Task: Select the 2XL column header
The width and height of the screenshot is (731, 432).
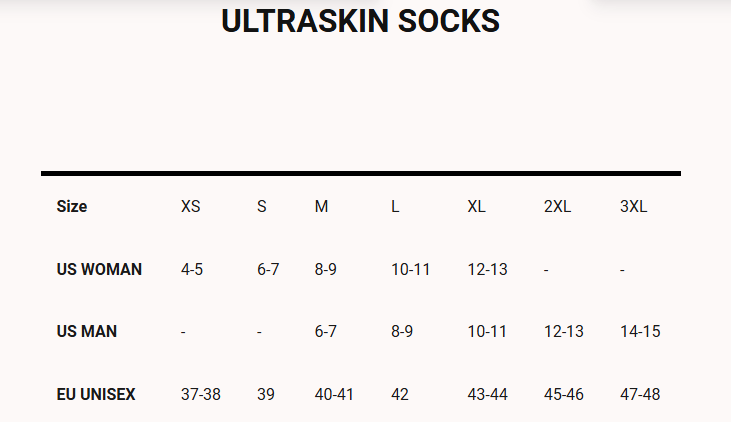Action: [557, 207]
